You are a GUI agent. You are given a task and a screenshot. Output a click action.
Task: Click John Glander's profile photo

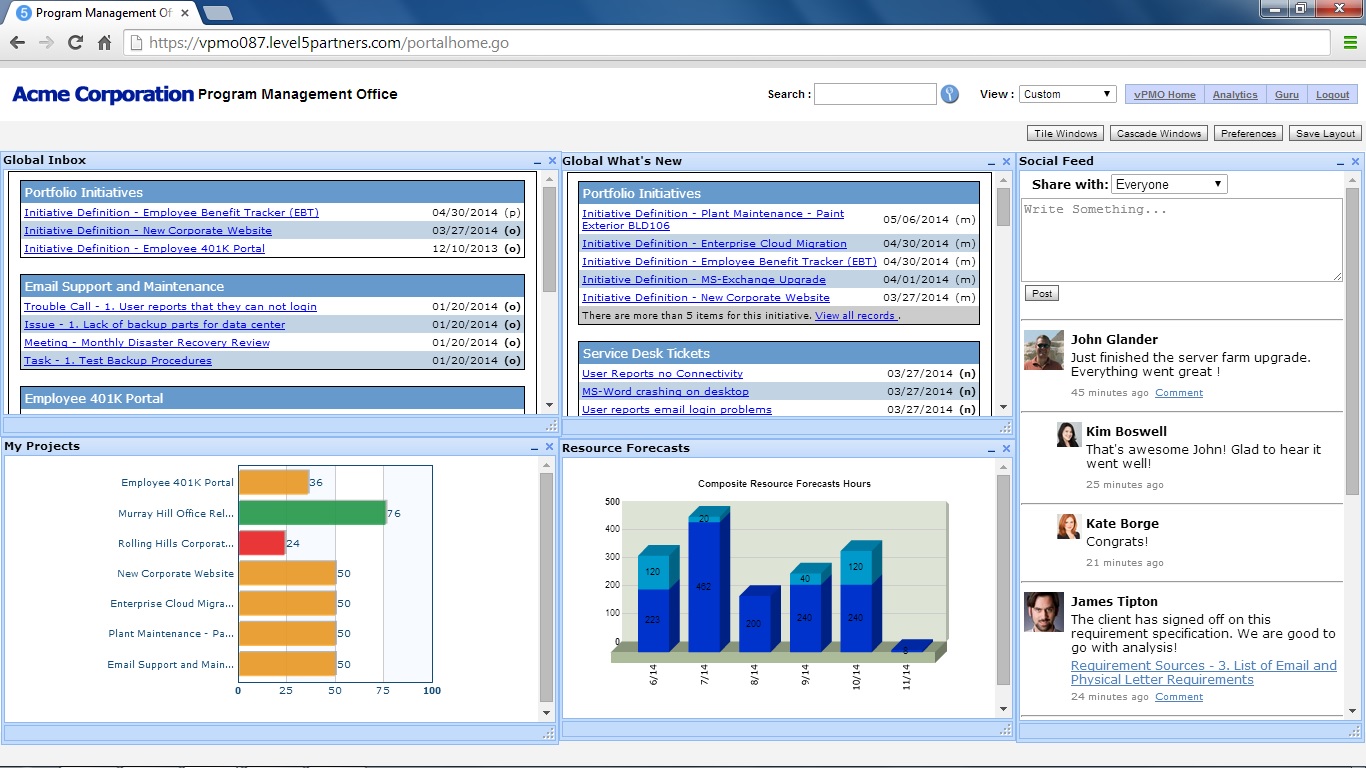point(1043,350)
